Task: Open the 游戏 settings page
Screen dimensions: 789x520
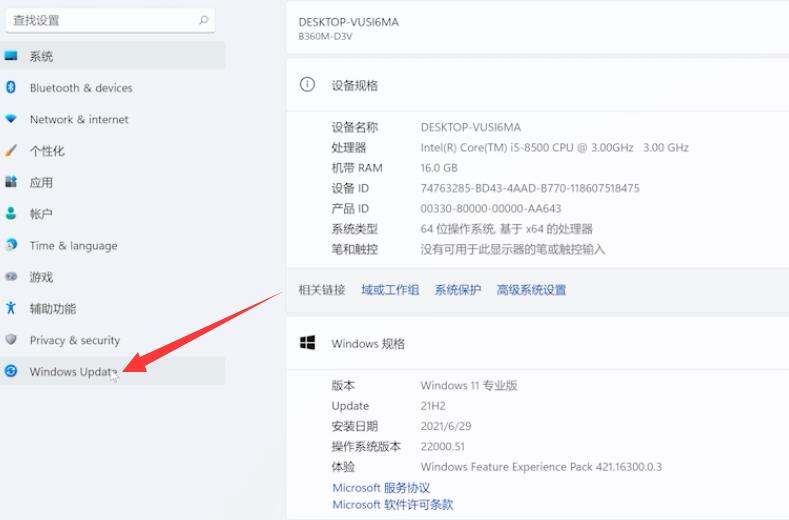Action: click(113, 277)
